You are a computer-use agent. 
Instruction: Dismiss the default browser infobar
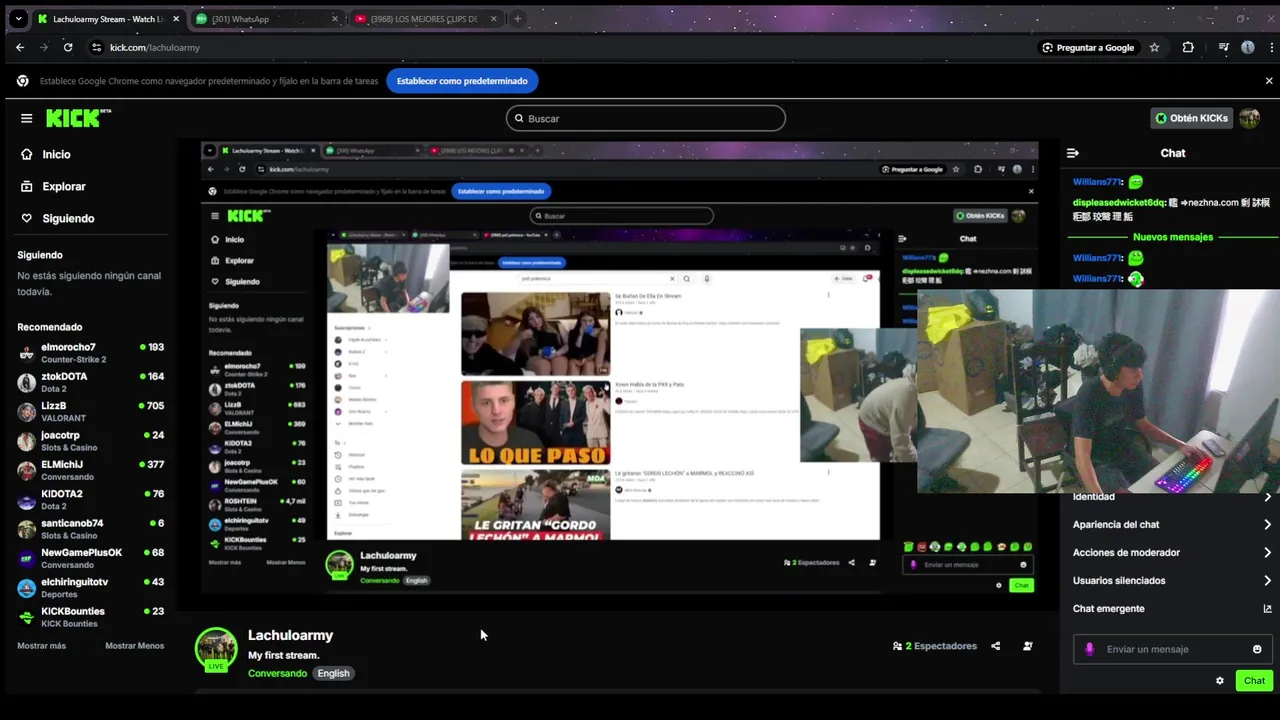1269,81
